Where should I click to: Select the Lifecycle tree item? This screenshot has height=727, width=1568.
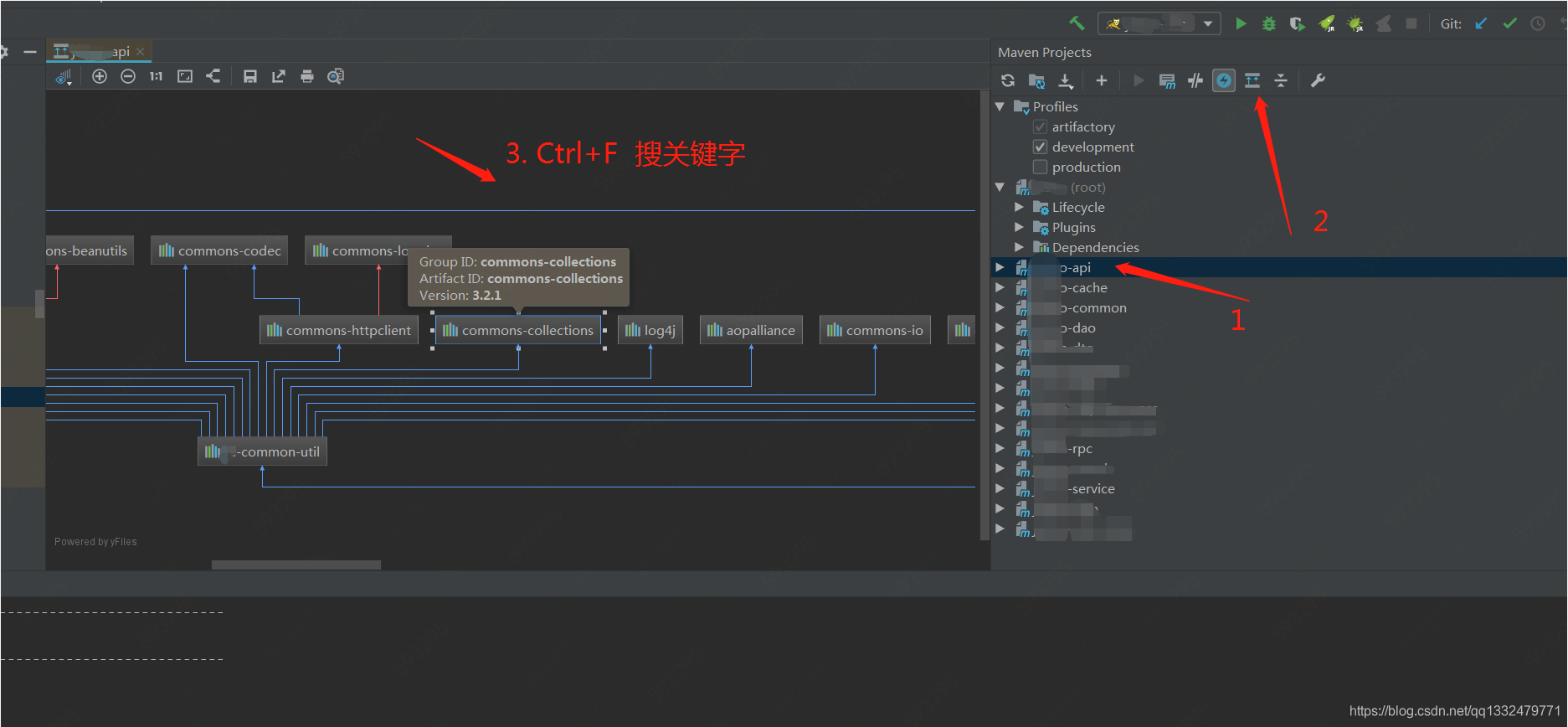pos(1078,207)
